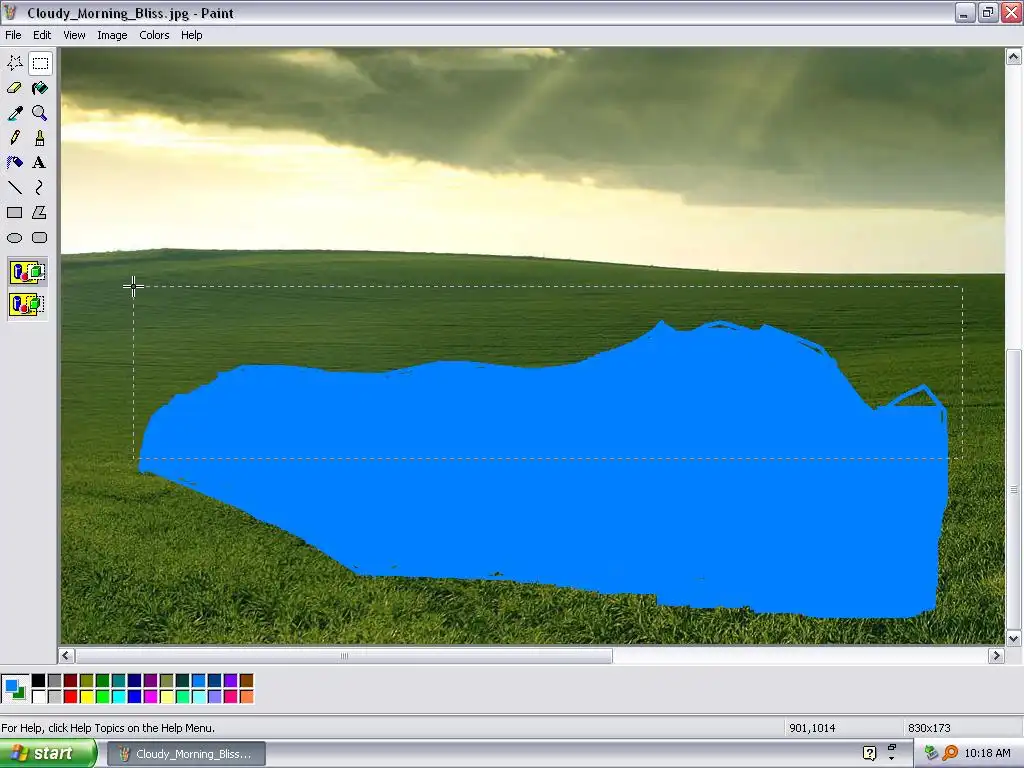Choose the Ellipse shape tool
Image resolution: width=1024 pixels, height=768 pixels.
coord(14,238)
